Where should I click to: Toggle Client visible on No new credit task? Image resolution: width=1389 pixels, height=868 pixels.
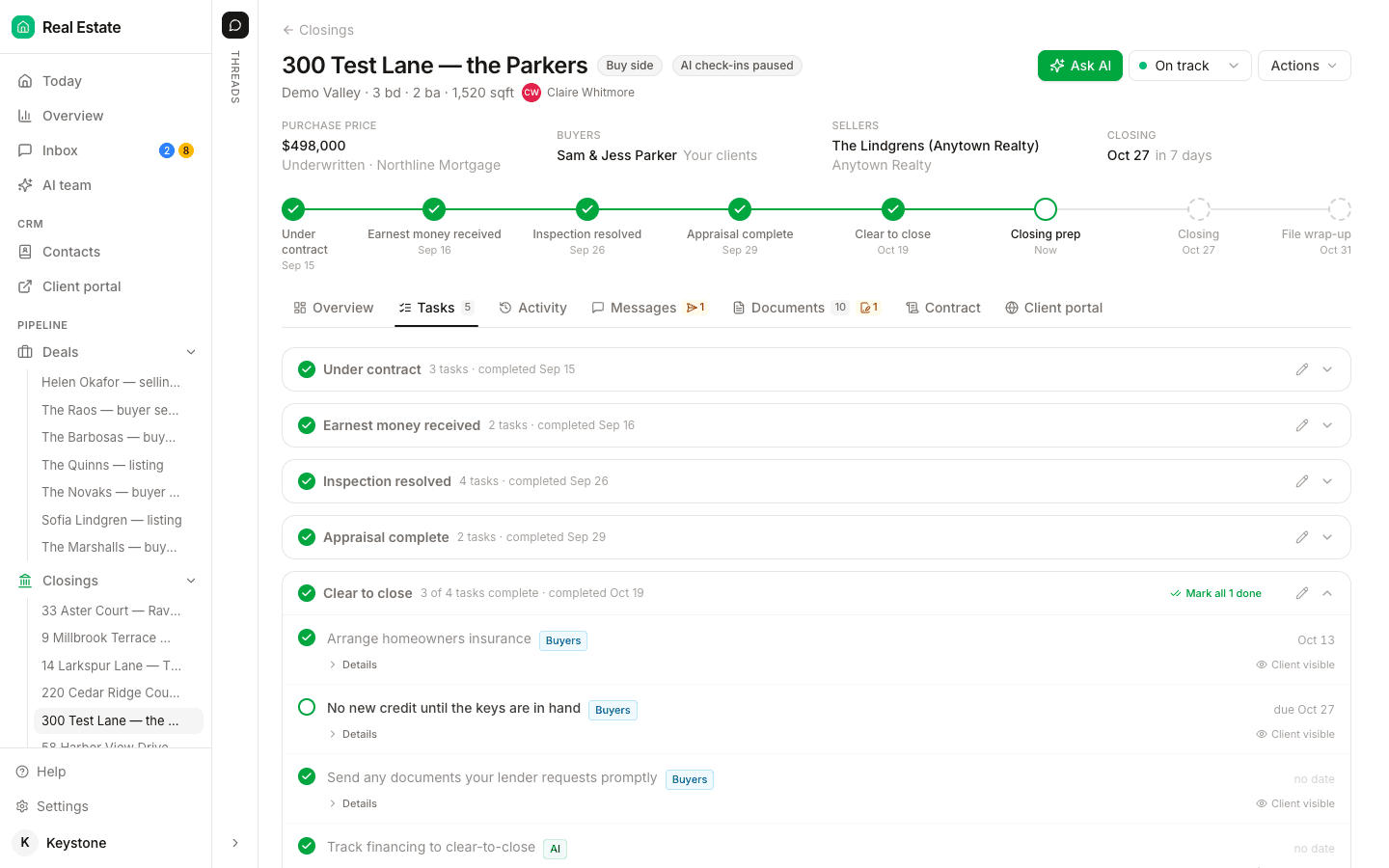tap(1295, 734)
